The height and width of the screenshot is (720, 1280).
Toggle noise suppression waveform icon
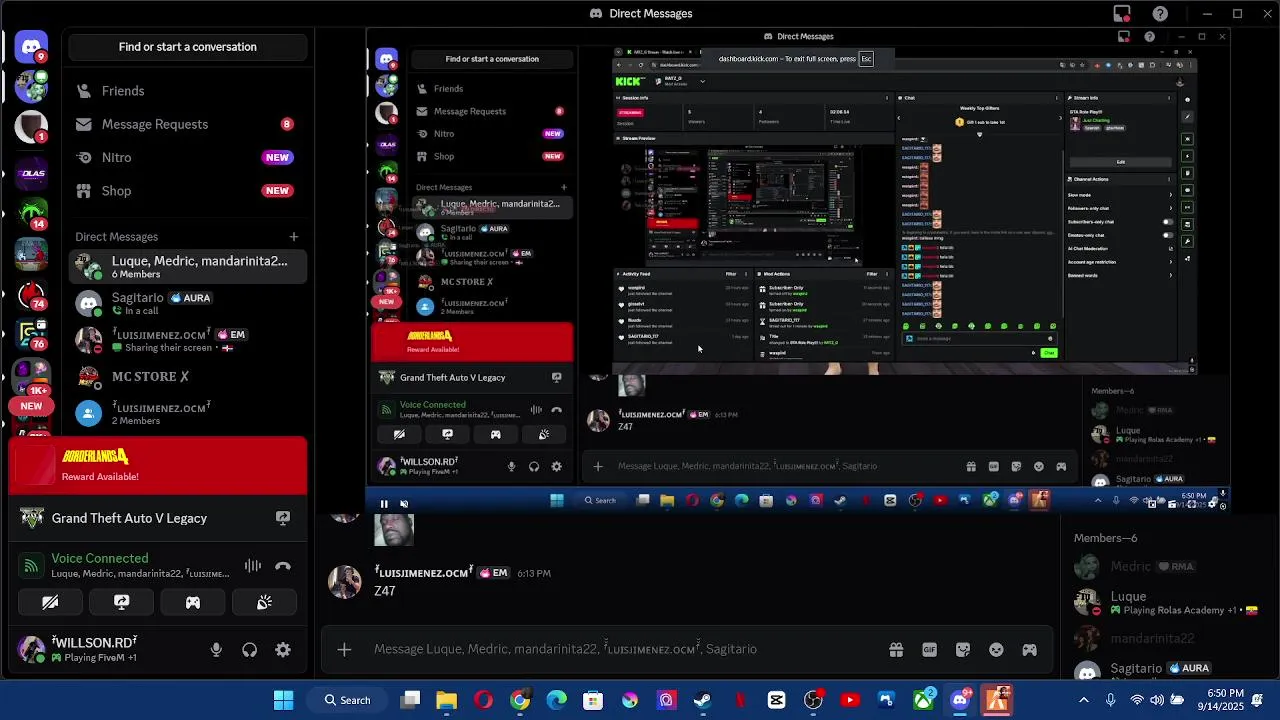click(253, 566)
